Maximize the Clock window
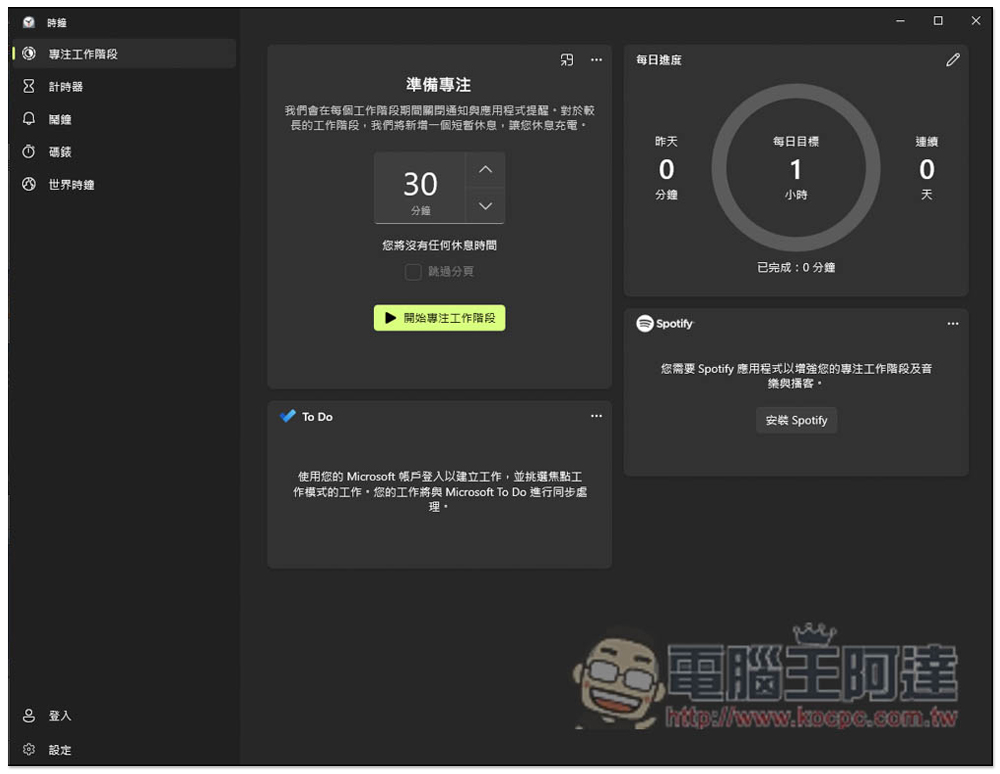The width and height of the screenshot is (1000, 774). (938, 21)
